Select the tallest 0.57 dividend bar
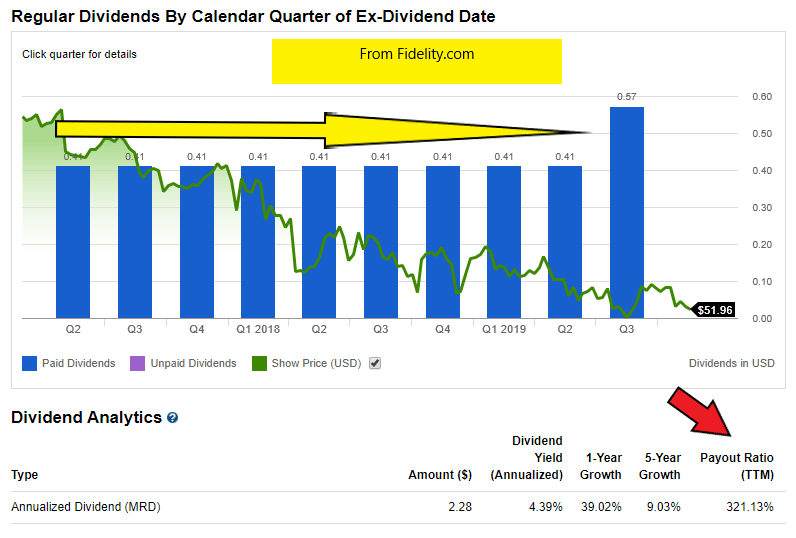796x538 pixels. [626, 212]
